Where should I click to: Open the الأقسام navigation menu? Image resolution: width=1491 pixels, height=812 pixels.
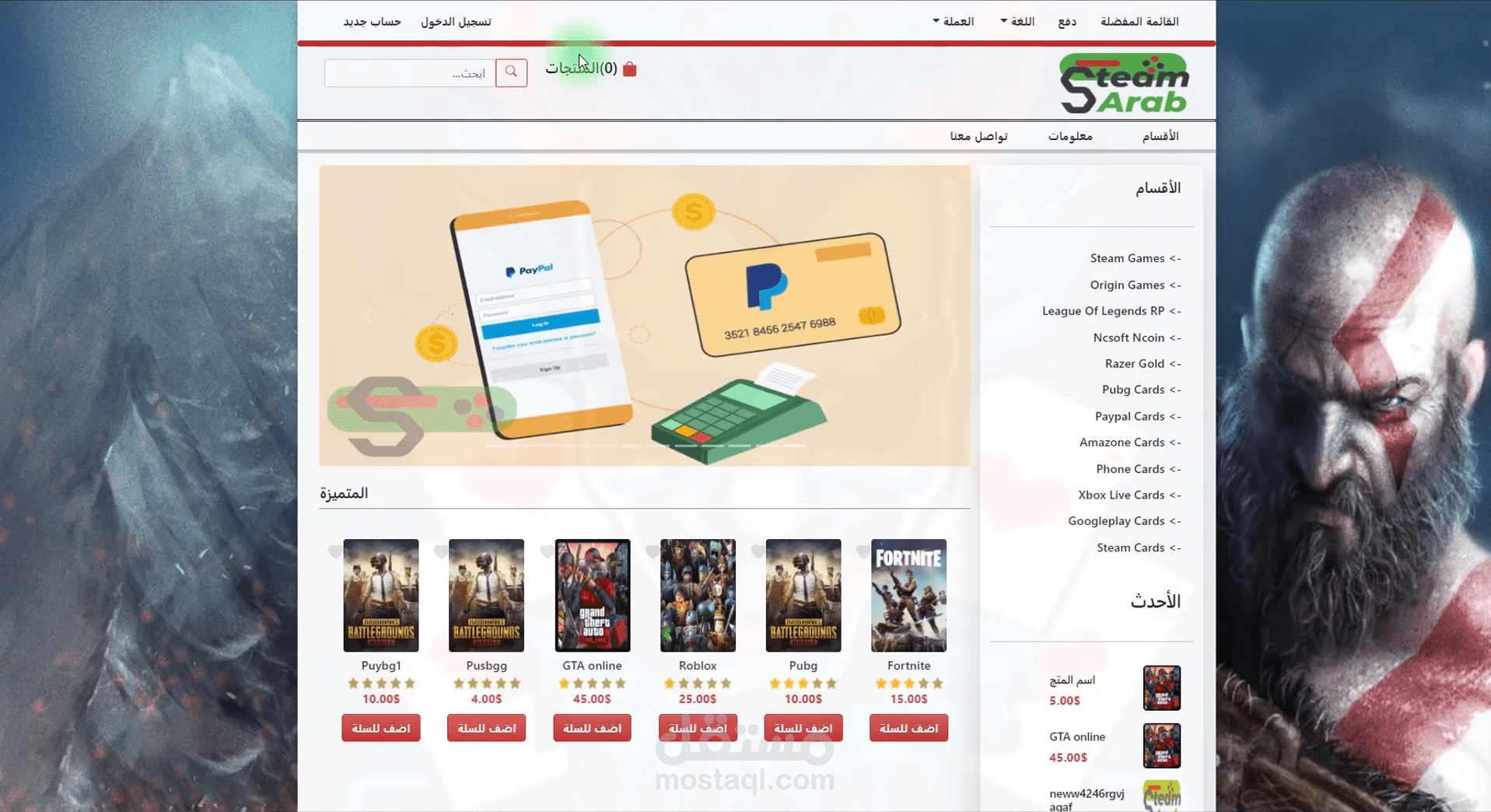pyautogui.click(x=1160, y=136)
